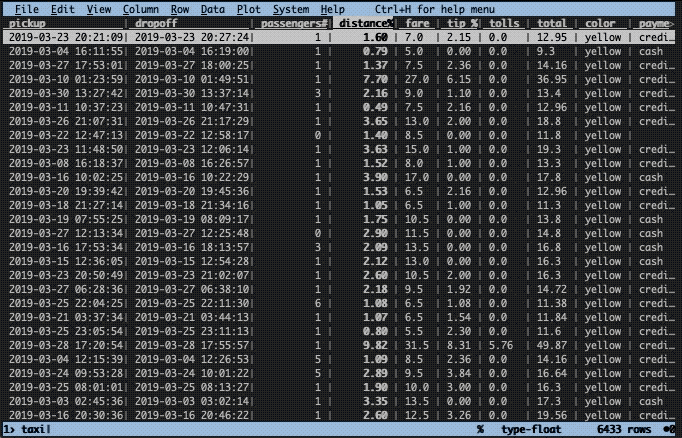Image resolution: width=682 pixels, height=438 pixels.
Task: Open the Edit menu
Action: click(x=63, y=9)
